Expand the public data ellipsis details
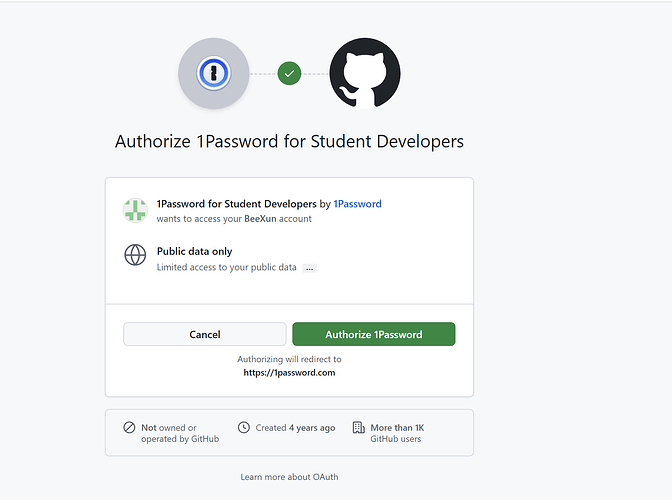672x500 pixels. click(x=309, y=268)
